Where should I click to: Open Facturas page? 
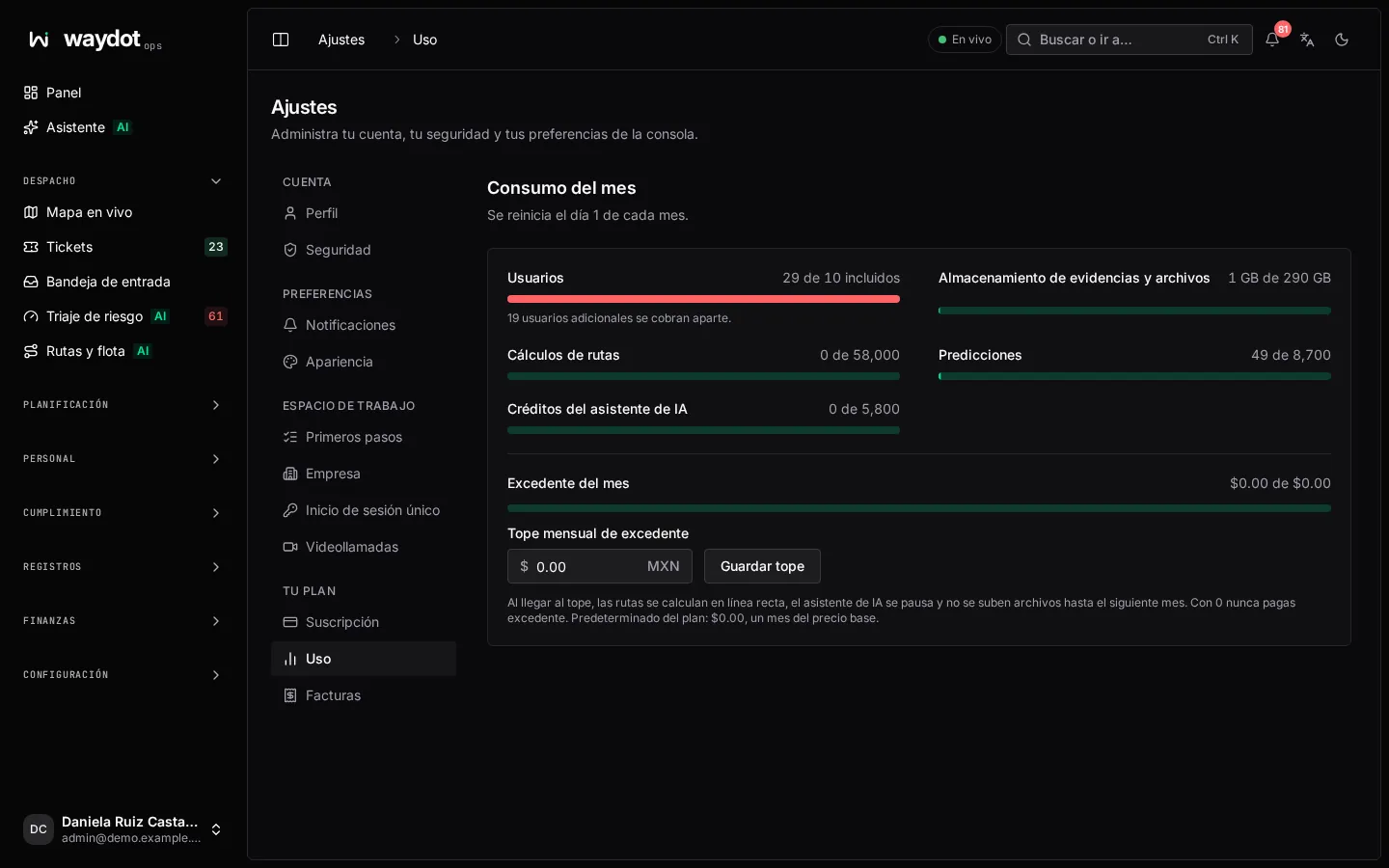(x=364, y=695)
